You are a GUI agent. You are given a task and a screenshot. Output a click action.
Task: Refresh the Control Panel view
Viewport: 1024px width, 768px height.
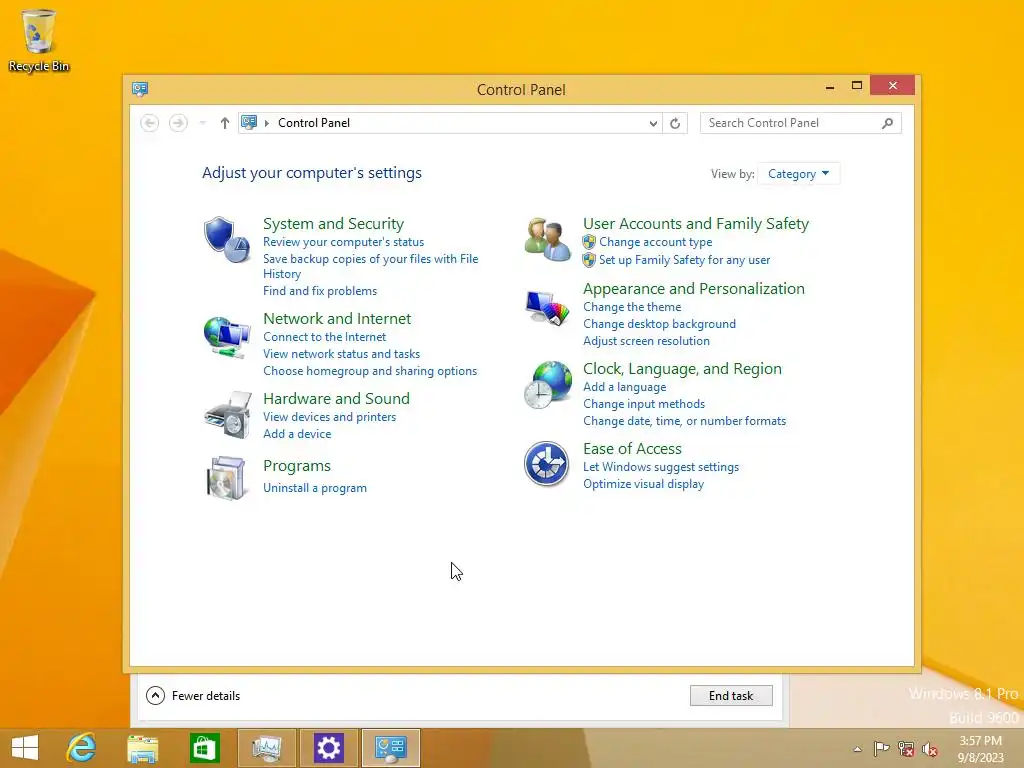tap(675, 123)
